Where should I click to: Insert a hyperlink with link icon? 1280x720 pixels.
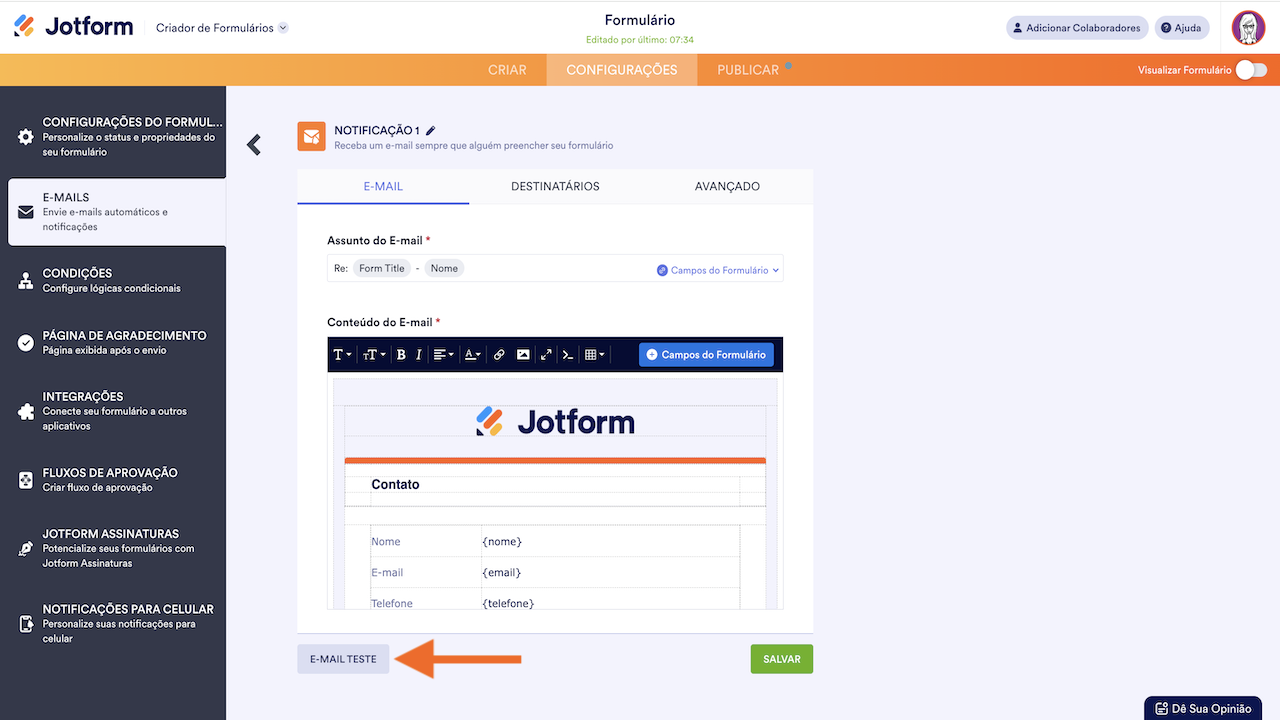pos(499,354)
